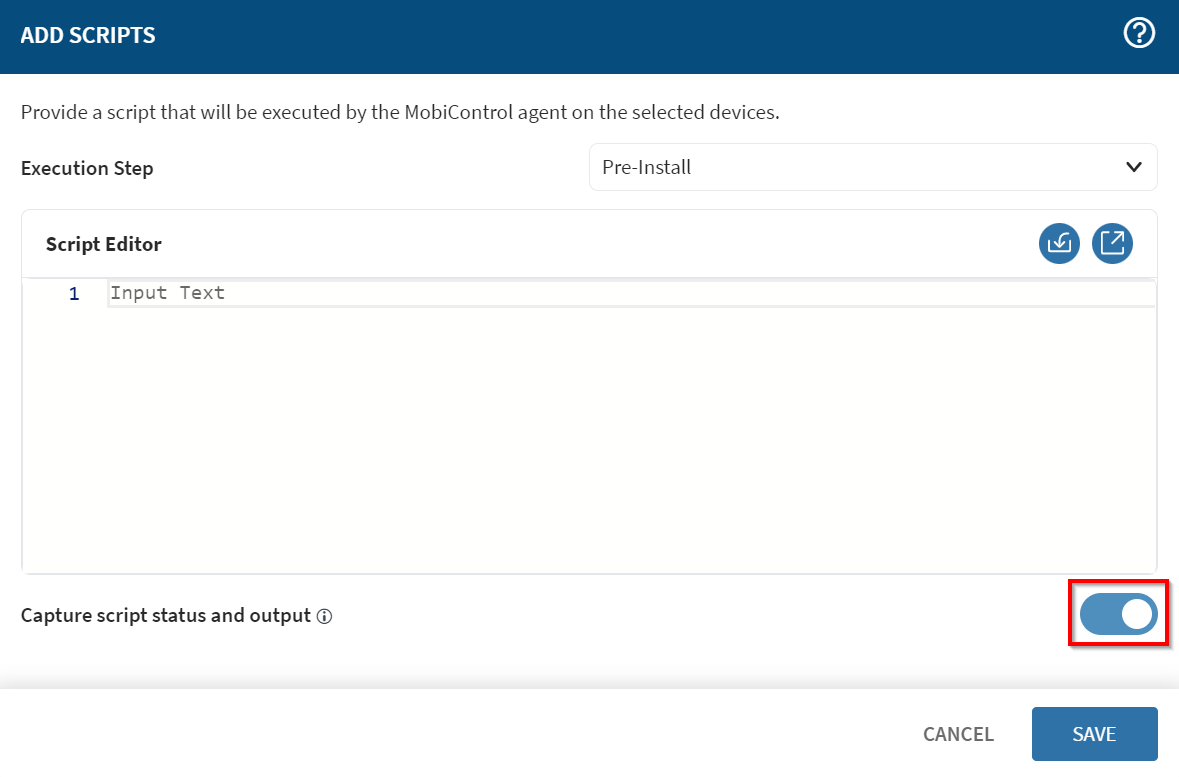Viewport: 1179px width, 777px height.
Task: Select line number 1 in the gutter
Action: point(74,294)
